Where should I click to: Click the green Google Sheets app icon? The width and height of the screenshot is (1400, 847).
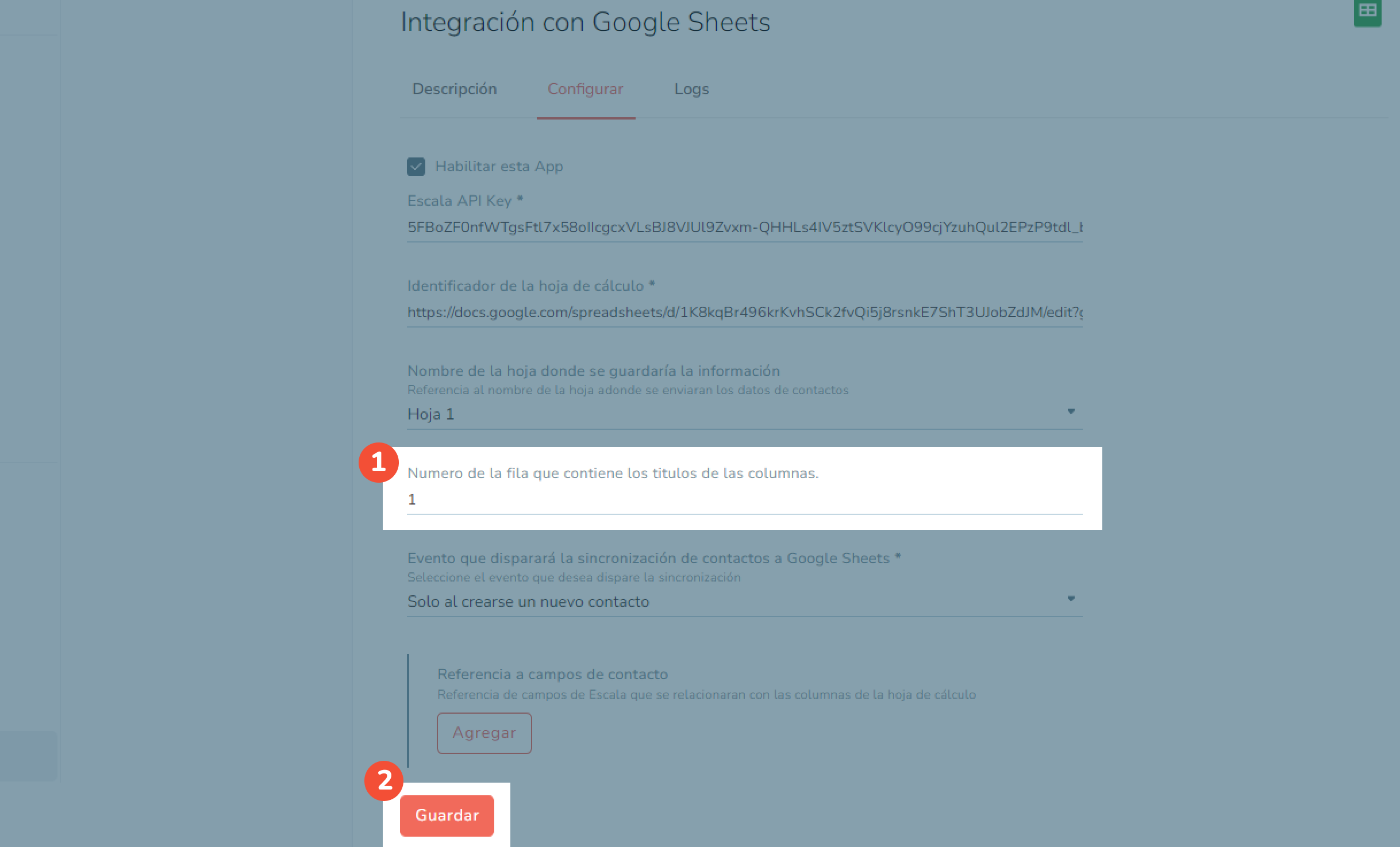tap(1367, 13)
